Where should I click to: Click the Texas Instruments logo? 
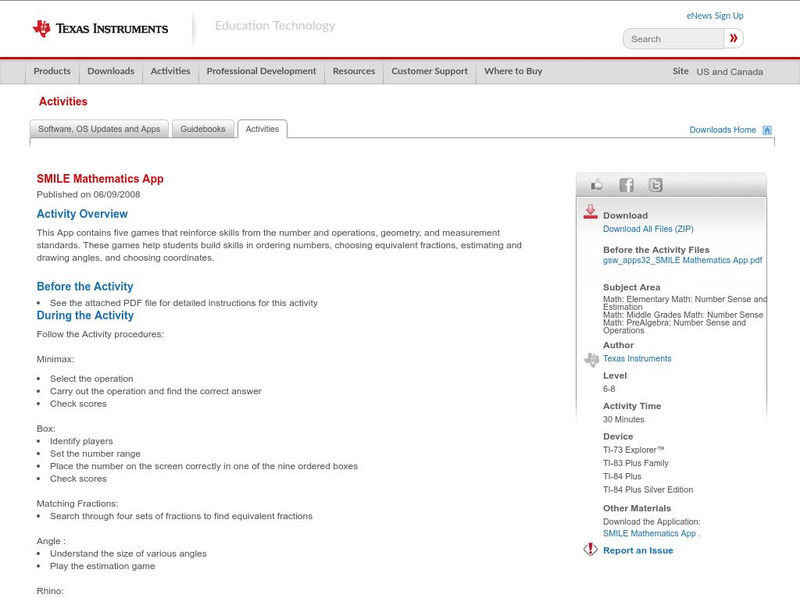[100, 28]
